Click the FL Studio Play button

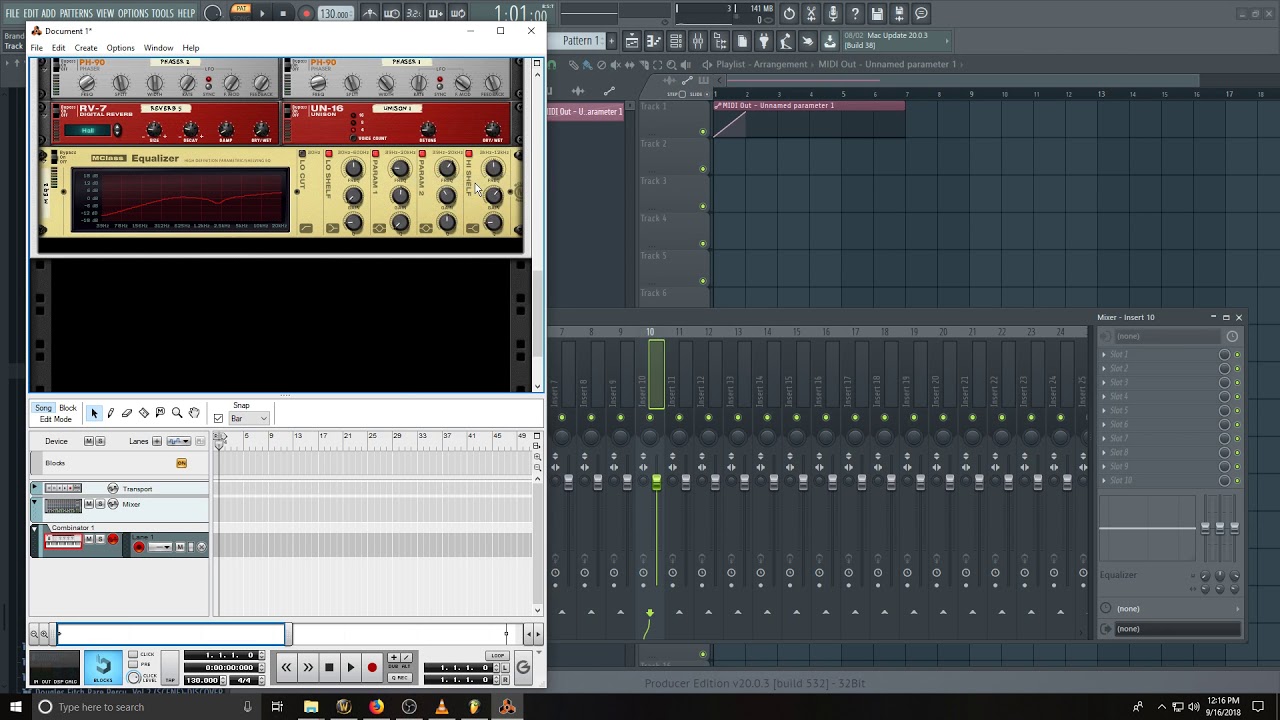[x=262, y=14]
